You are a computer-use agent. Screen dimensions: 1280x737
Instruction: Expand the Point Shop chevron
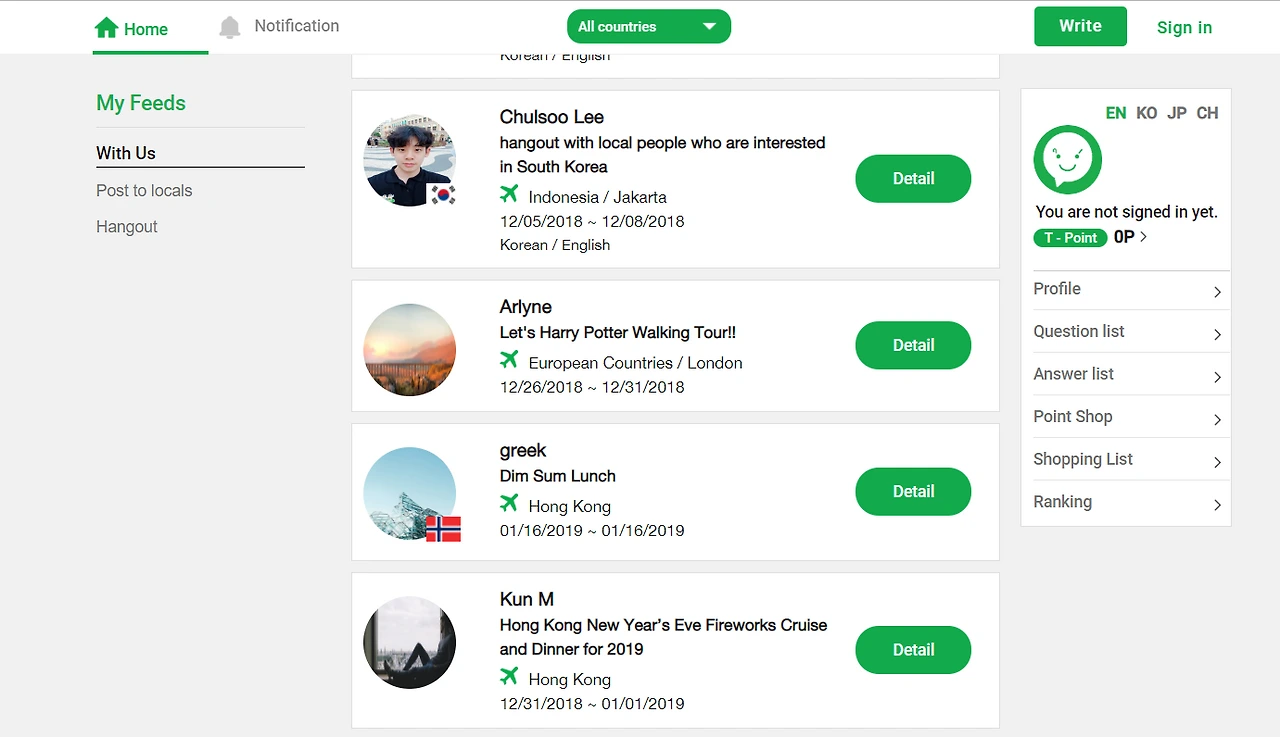(x=1217, y=419)
